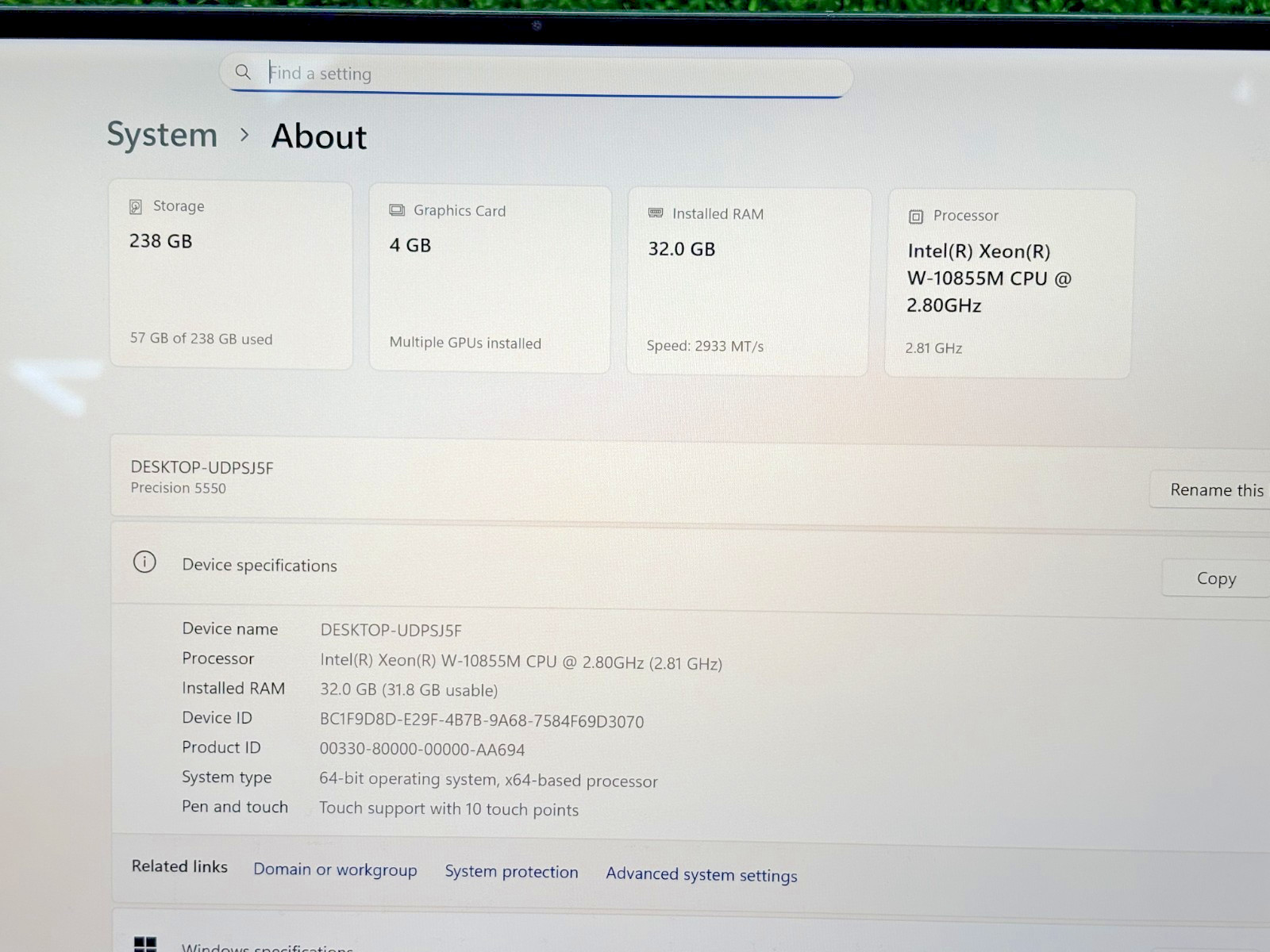This screenshot has width=1270, height=952.
Task: Open System protection link
Action: [x=511, y=872]
